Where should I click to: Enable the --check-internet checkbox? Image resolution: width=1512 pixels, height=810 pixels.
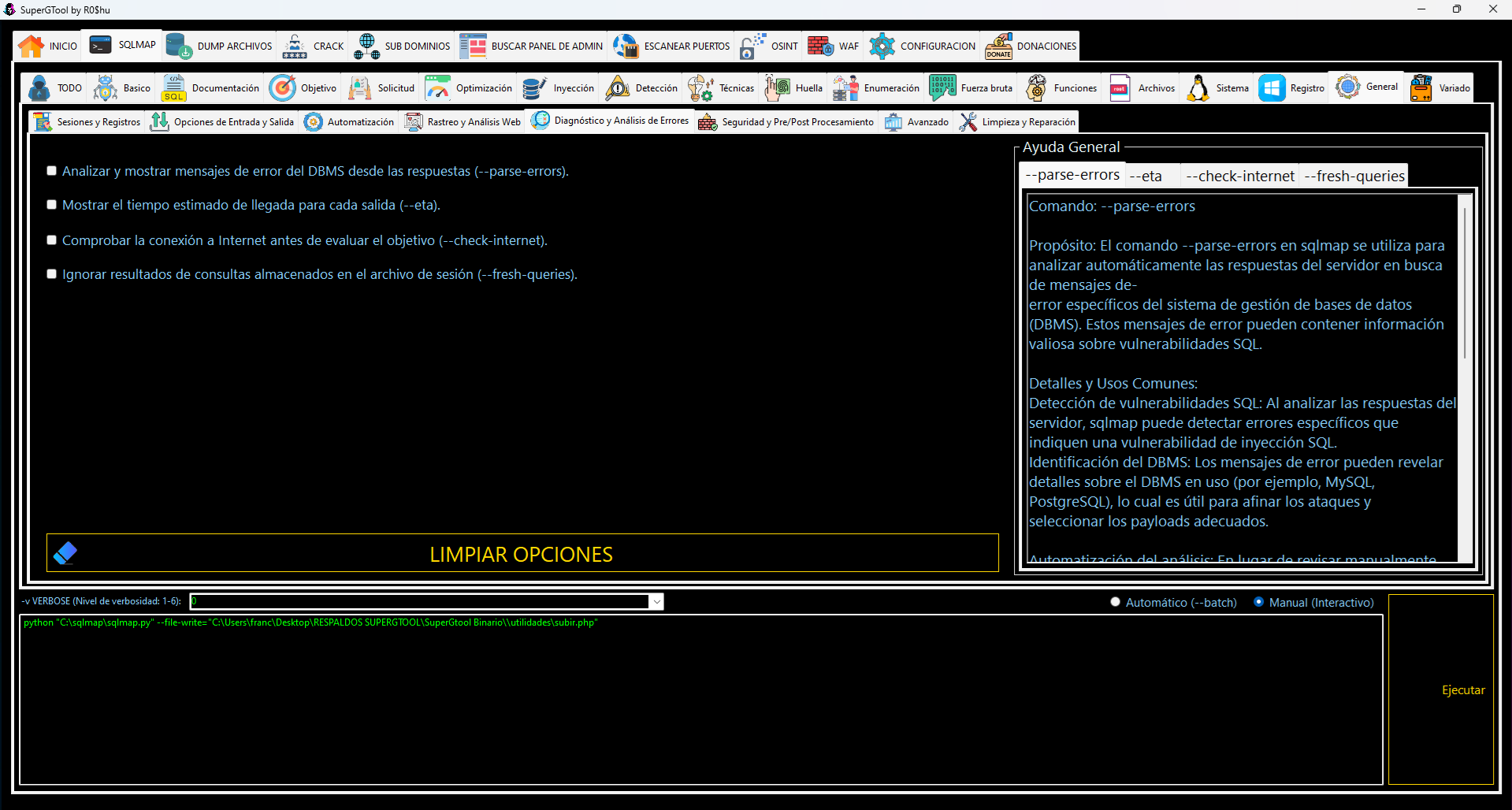(52, 240)
